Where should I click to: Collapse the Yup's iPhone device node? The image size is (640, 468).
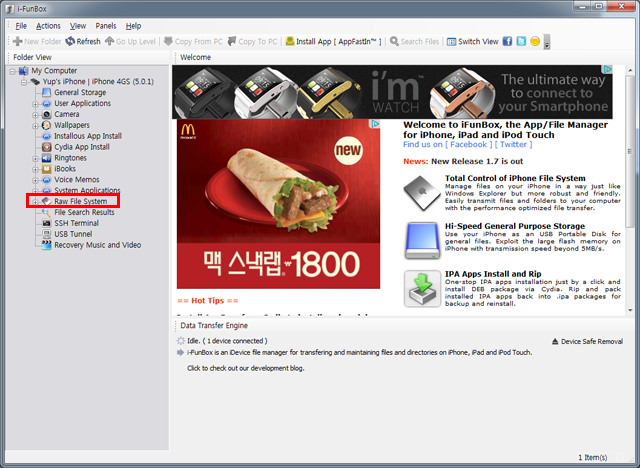(24, 82)
